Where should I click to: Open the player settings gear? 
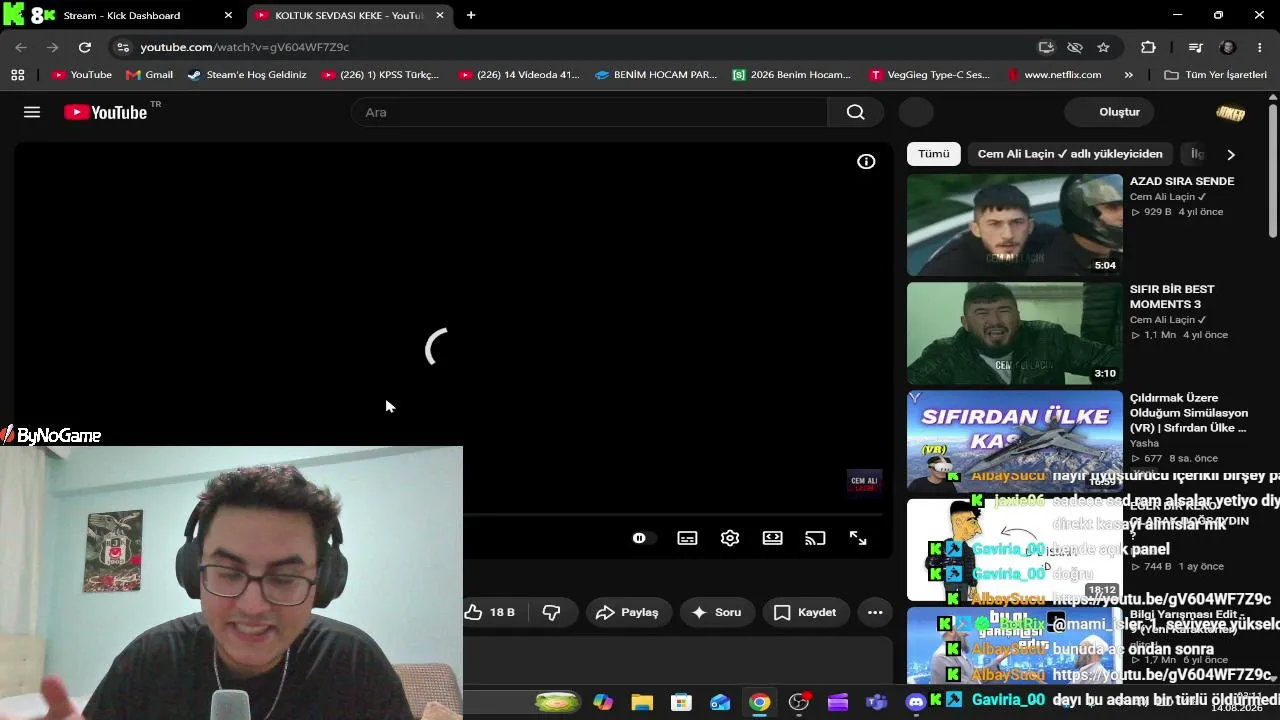click(x=730, y=538)
